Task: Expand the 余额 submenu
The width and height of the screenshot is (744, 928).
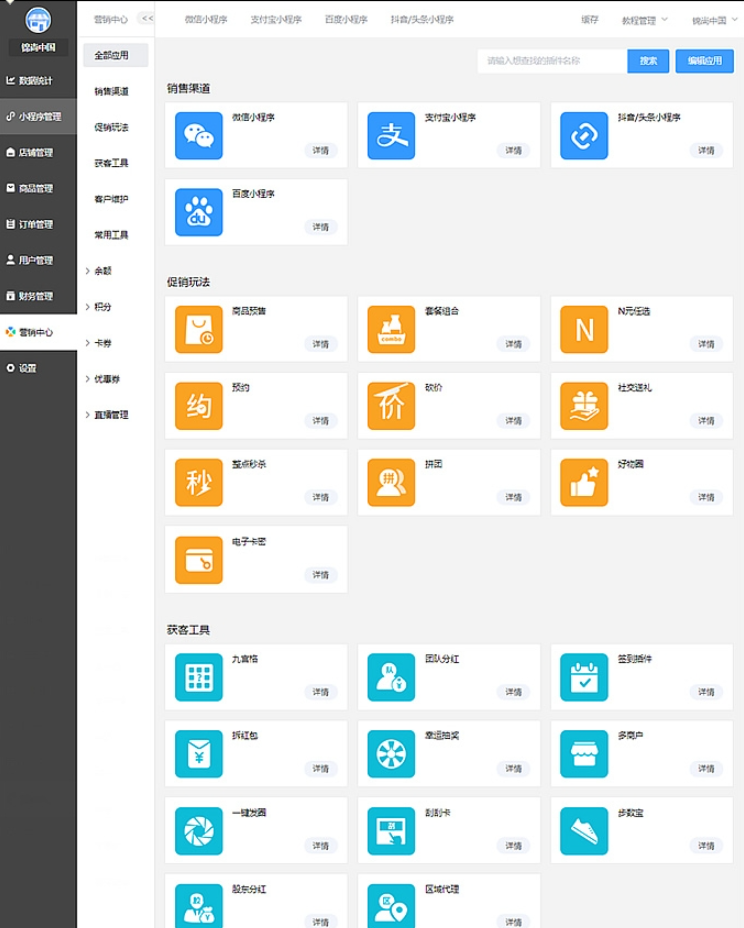Action: point(98,270)
